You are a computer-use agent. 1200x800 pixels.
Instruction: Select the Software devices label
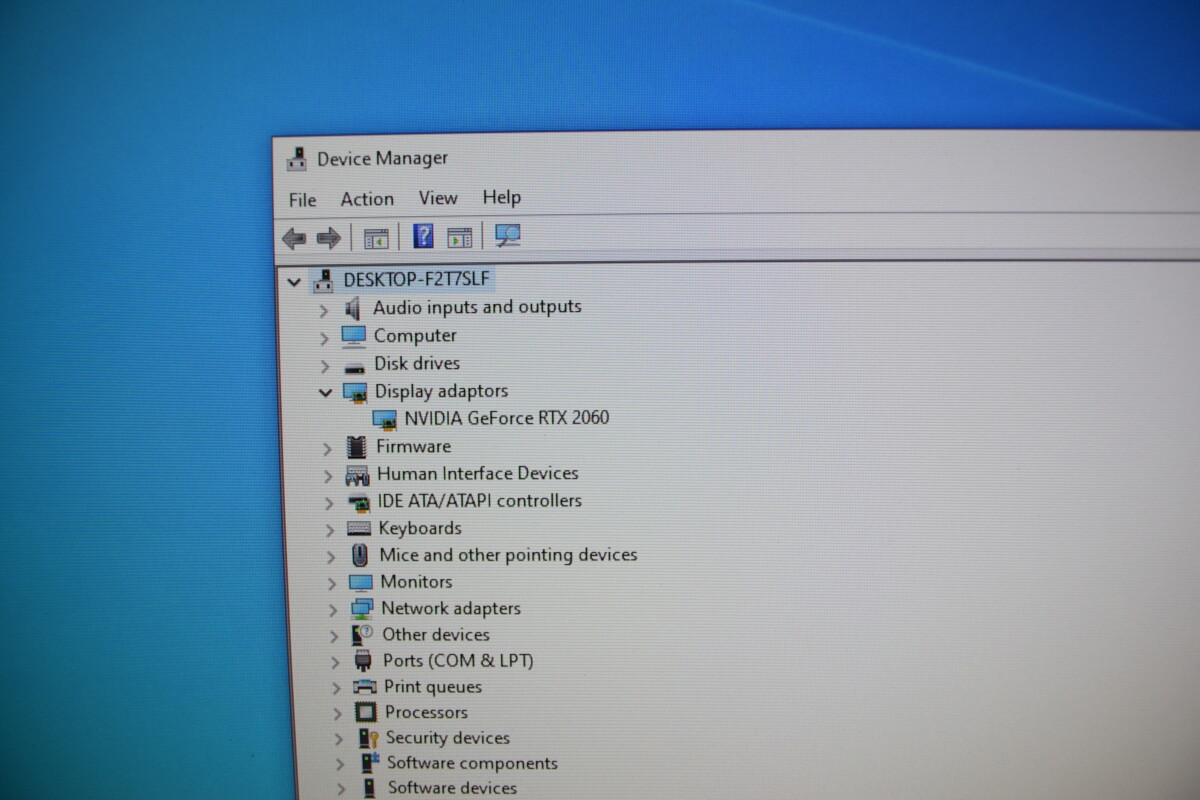(x=452, y=788)
